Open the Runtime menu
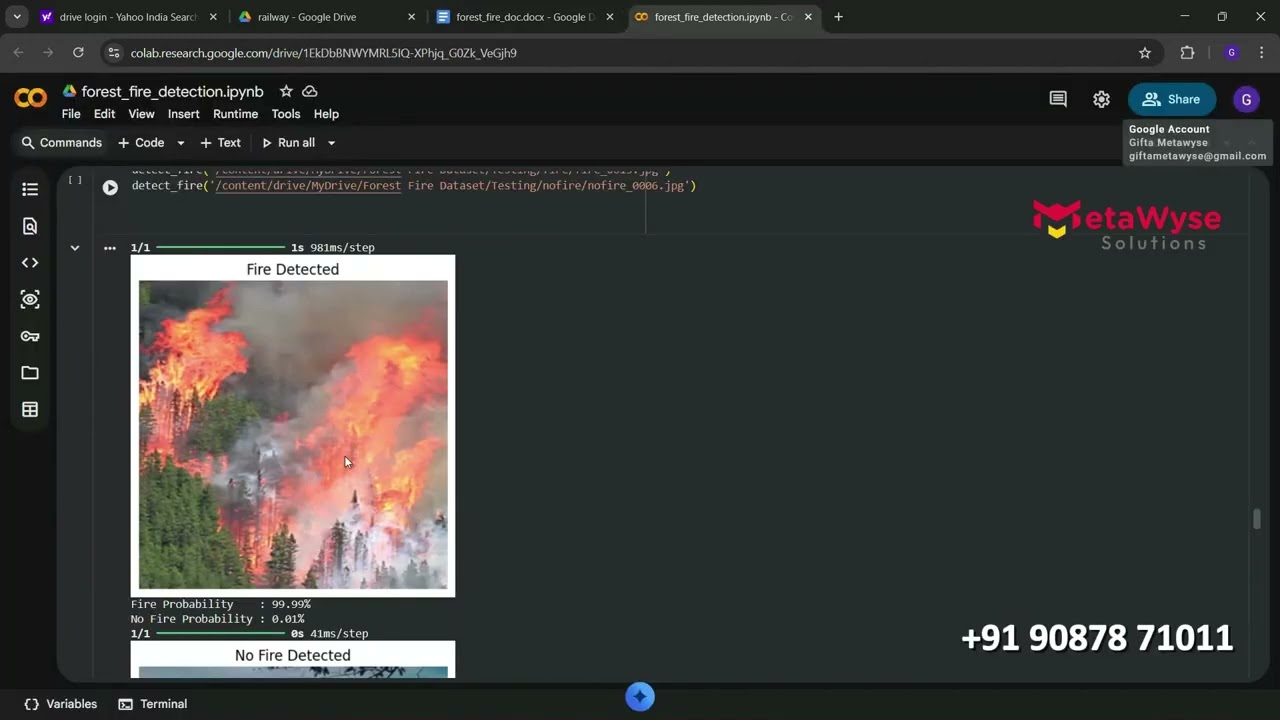 click(235, 114)
